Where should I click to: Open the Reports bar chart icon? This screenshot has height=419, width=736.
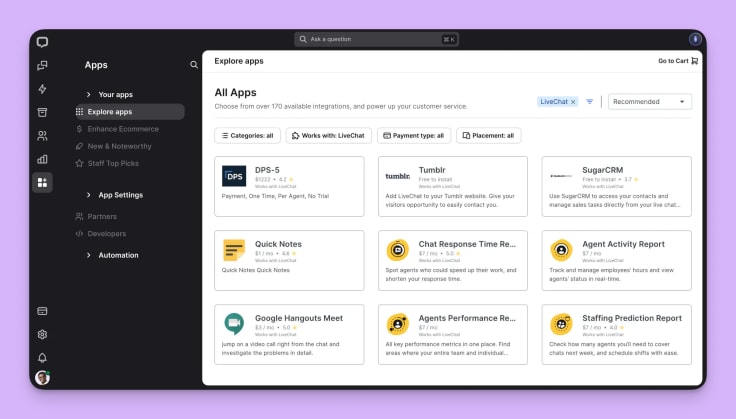pos(42,158)
